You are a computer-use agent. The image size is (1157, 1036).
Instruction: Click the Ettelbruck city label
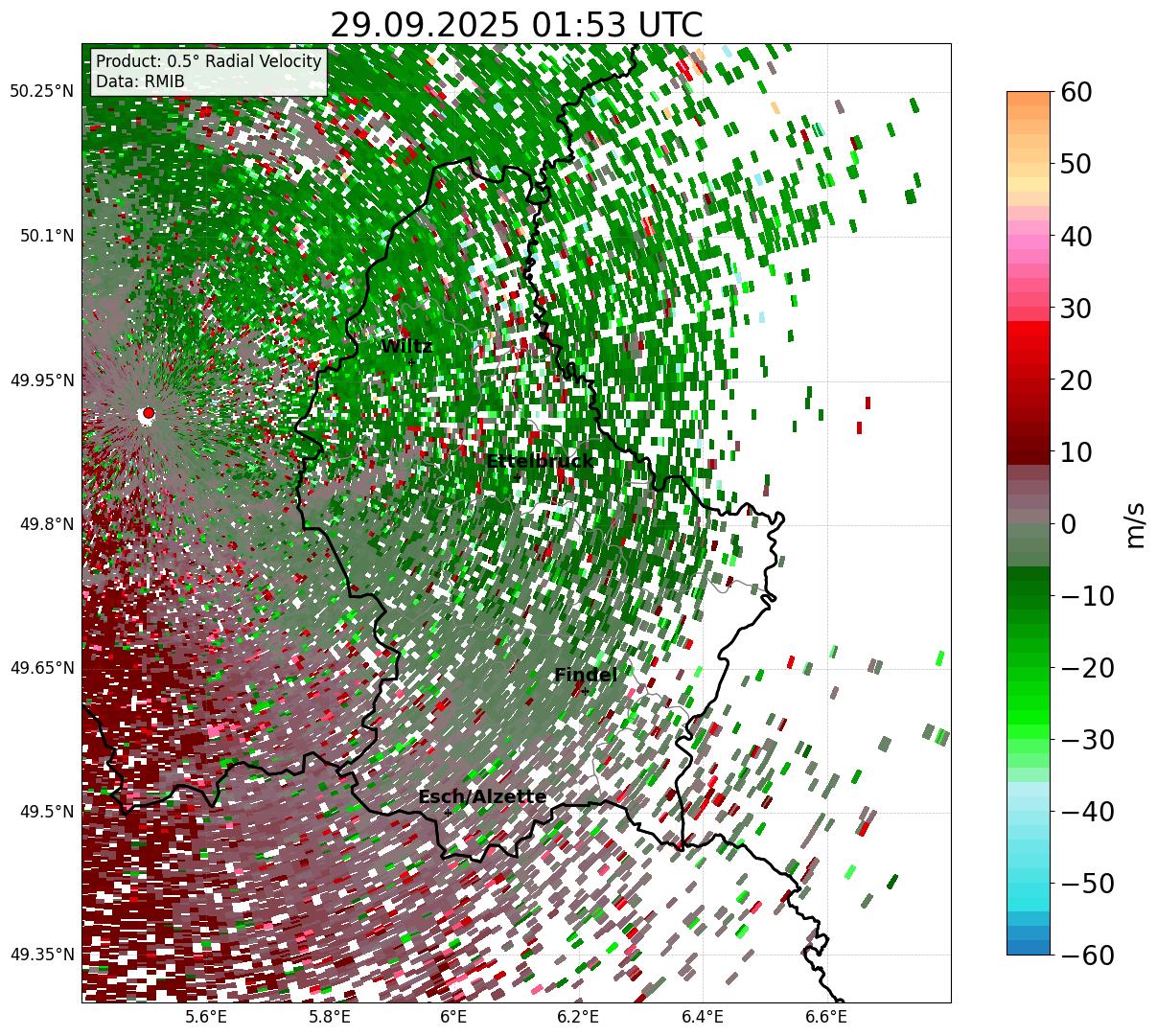tap(540, 462)
